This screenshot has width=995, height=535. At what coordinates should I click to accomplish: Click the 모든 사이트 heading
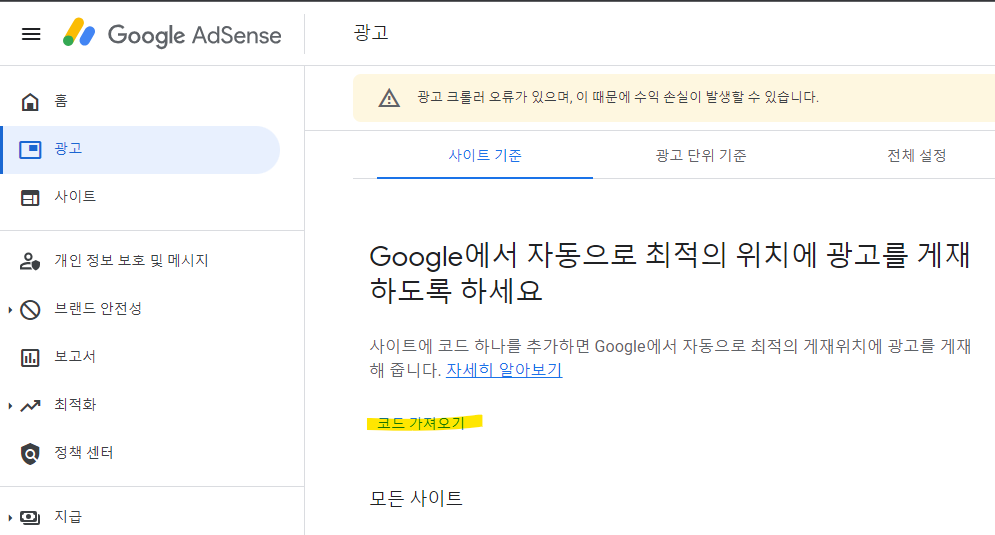click(416, 498)
